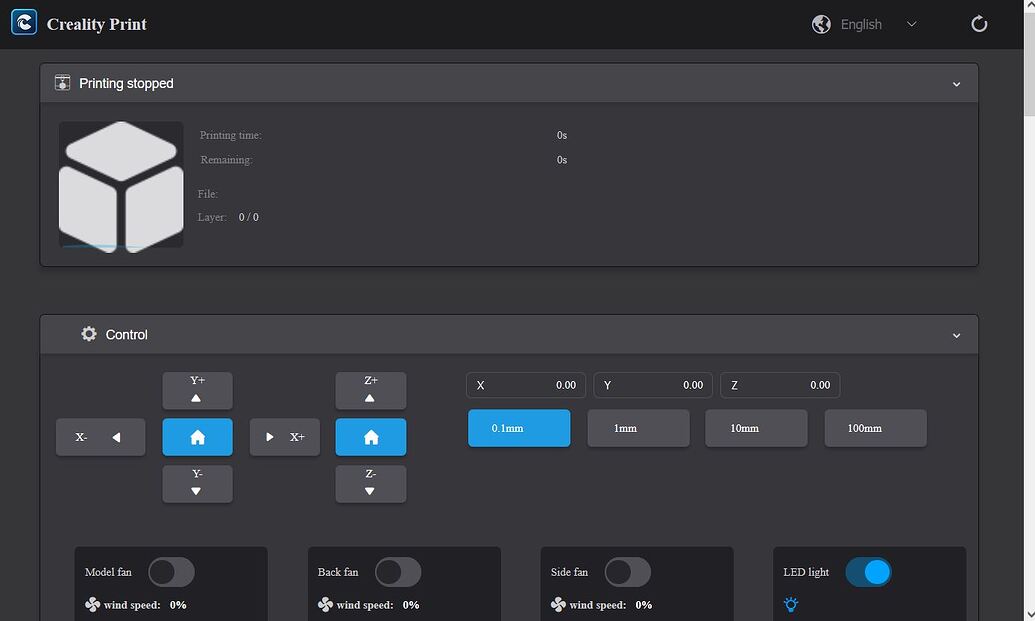The width and height of the screenshot is (1035, 621).
Task: Click the Back fan icon next to wind speed
Action: tap(325, 605)
